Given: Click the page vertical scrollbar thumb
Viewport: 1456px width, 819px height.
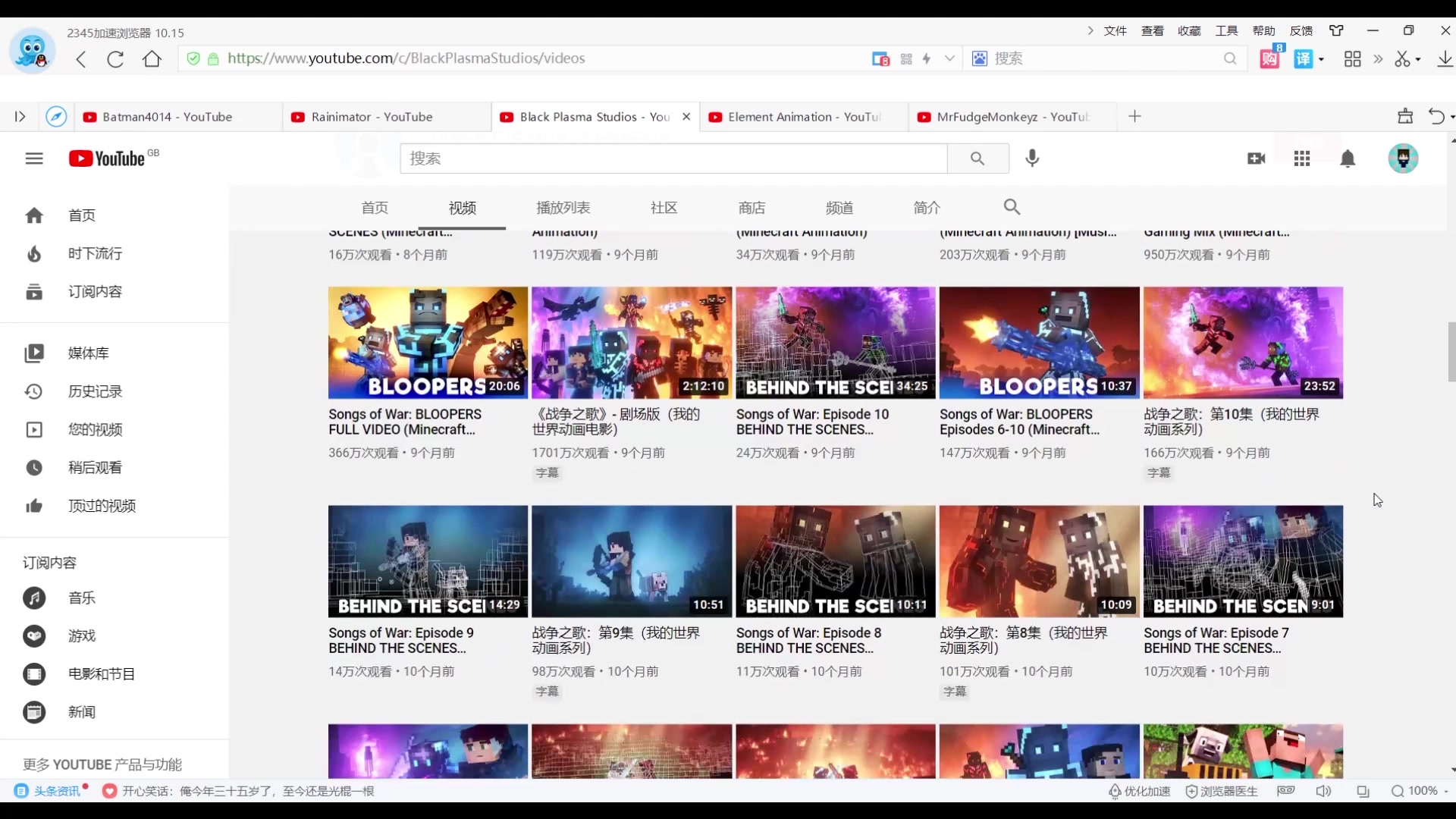Looking at the screenshot, I should [1451, 352].
